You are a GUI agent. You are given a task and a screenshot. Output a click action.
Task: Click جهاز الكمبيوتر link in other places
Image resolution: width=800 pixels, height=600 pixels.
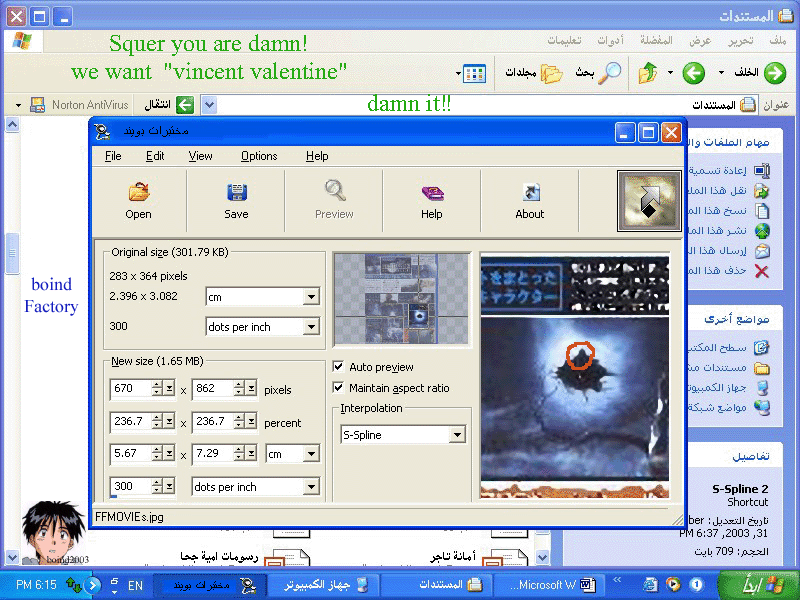[716, 388]
